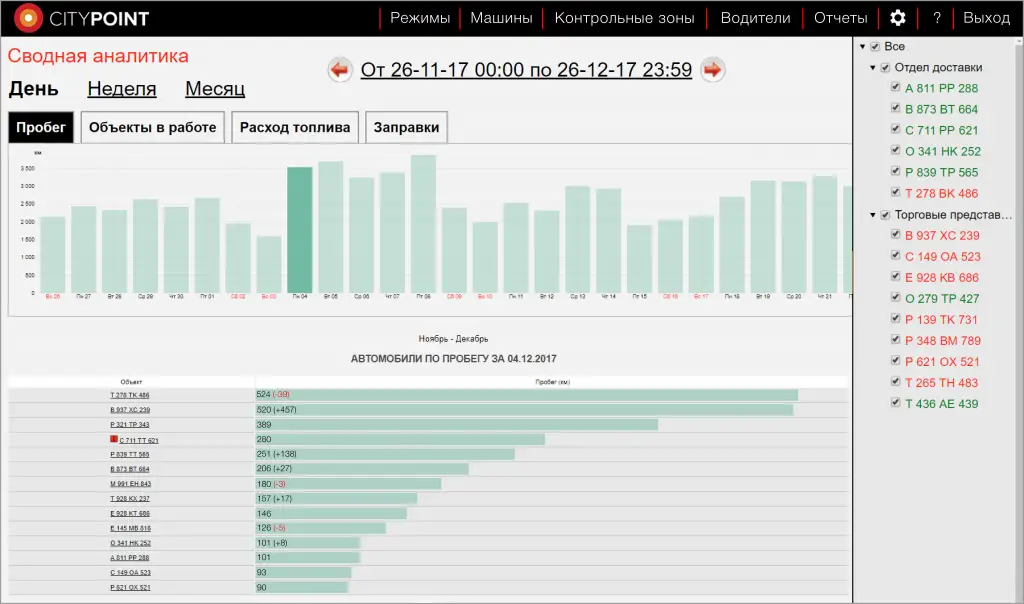Open the Заправки tab
This screenshot has width=1024, height=604.
click(x=406, y=128)
